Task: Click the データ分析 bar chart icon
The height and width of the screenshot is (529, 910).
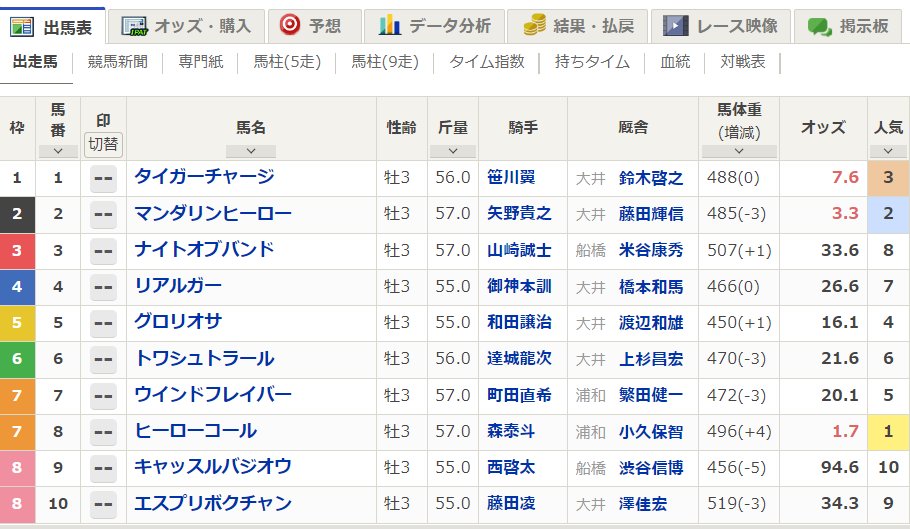Action: click(x=389, y=25)
